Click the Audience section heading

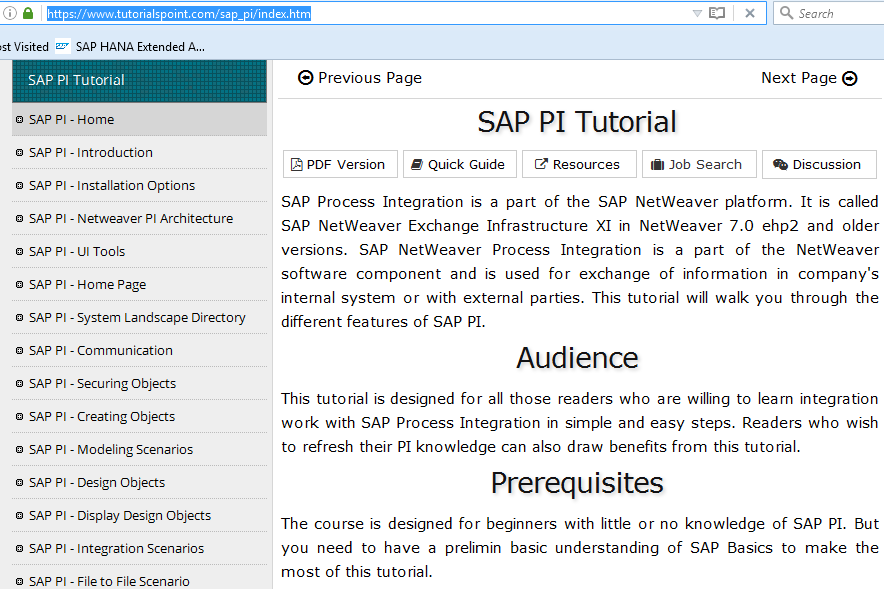pos(577,358)
